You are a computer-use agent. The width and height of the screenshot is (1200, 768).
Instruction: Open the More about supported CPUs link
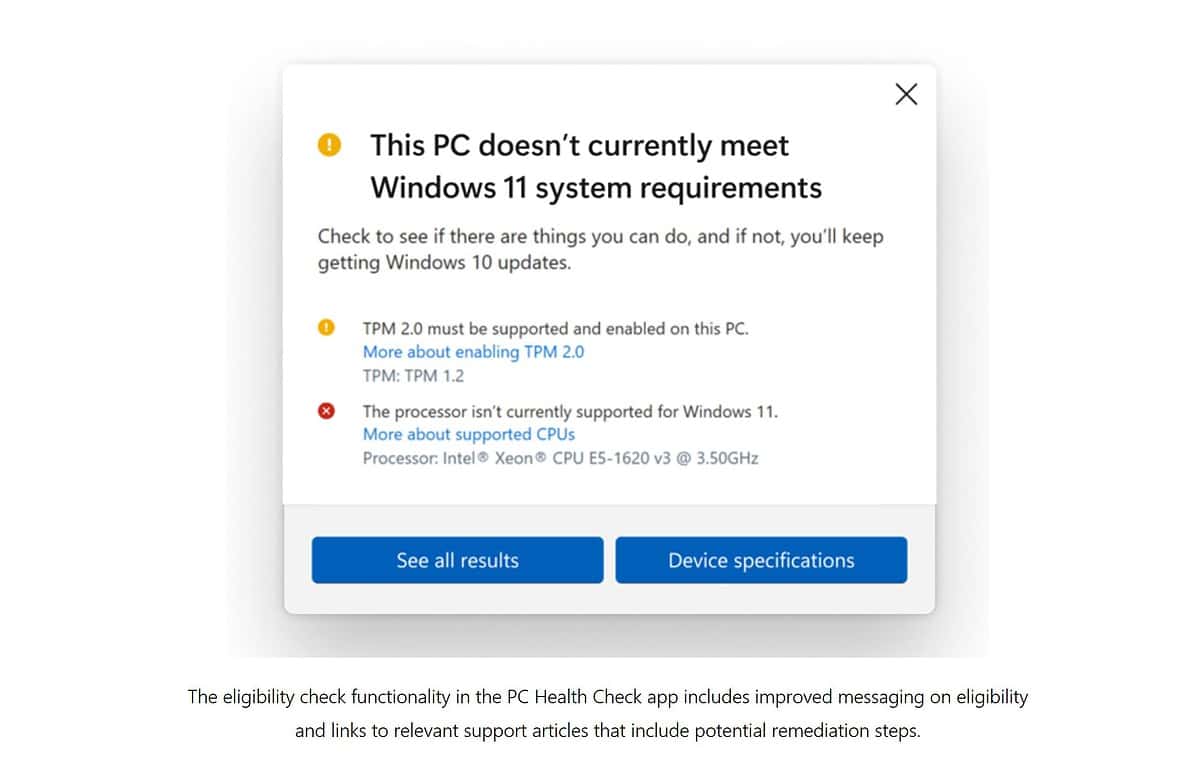click(x=468, y=434)
